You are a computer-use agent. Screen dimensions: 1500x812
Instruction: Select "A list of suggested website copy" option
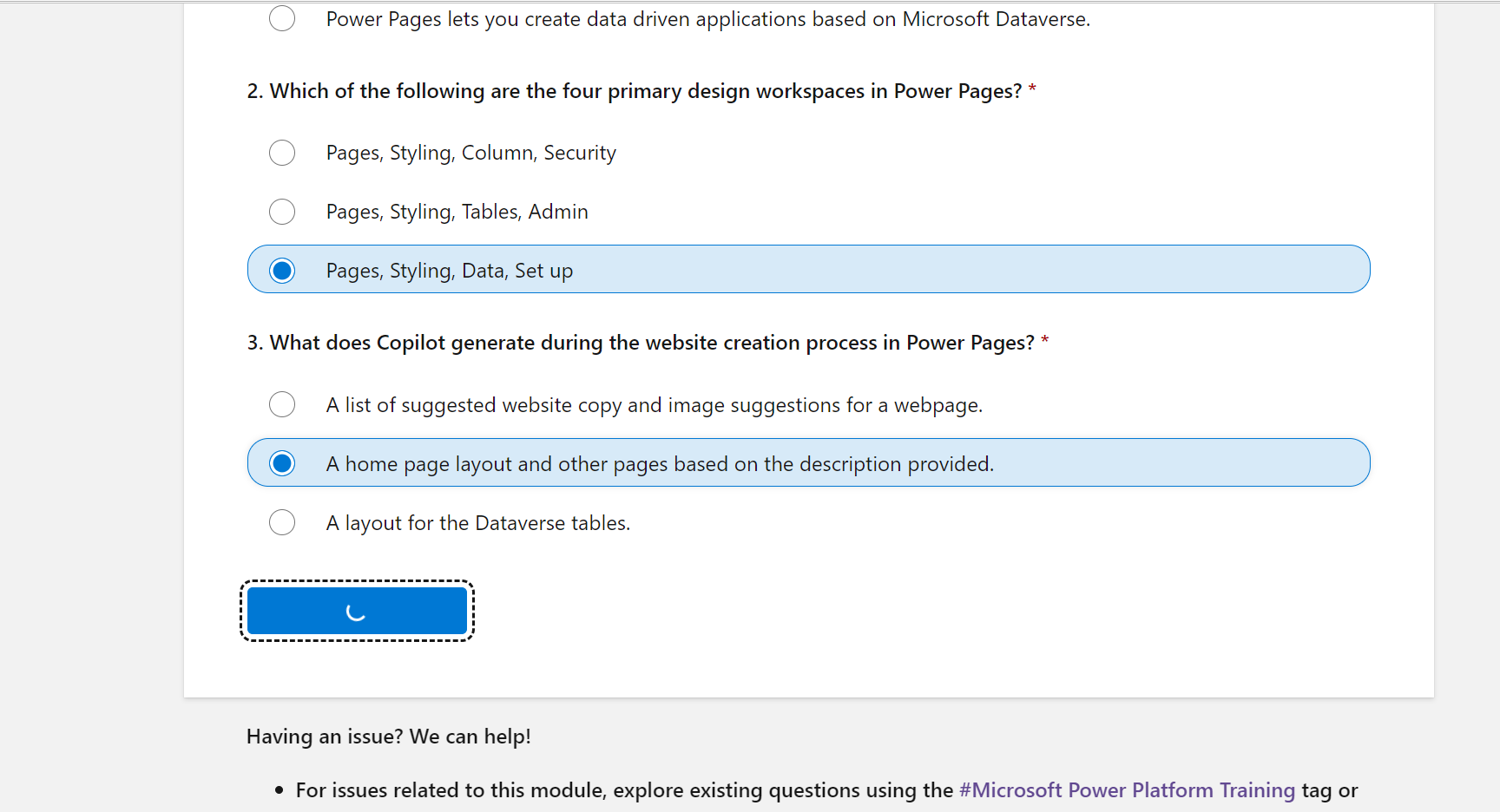click(282, 404)
